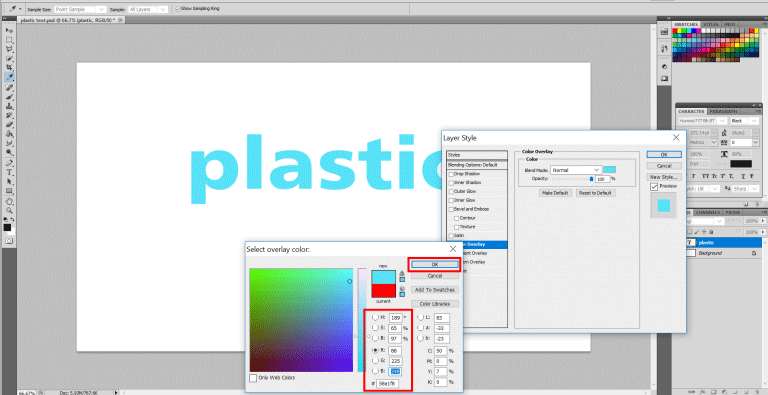Select the Zoom tool in toolbox
This screenshot has width=768, height=395.
click(9, 210)
